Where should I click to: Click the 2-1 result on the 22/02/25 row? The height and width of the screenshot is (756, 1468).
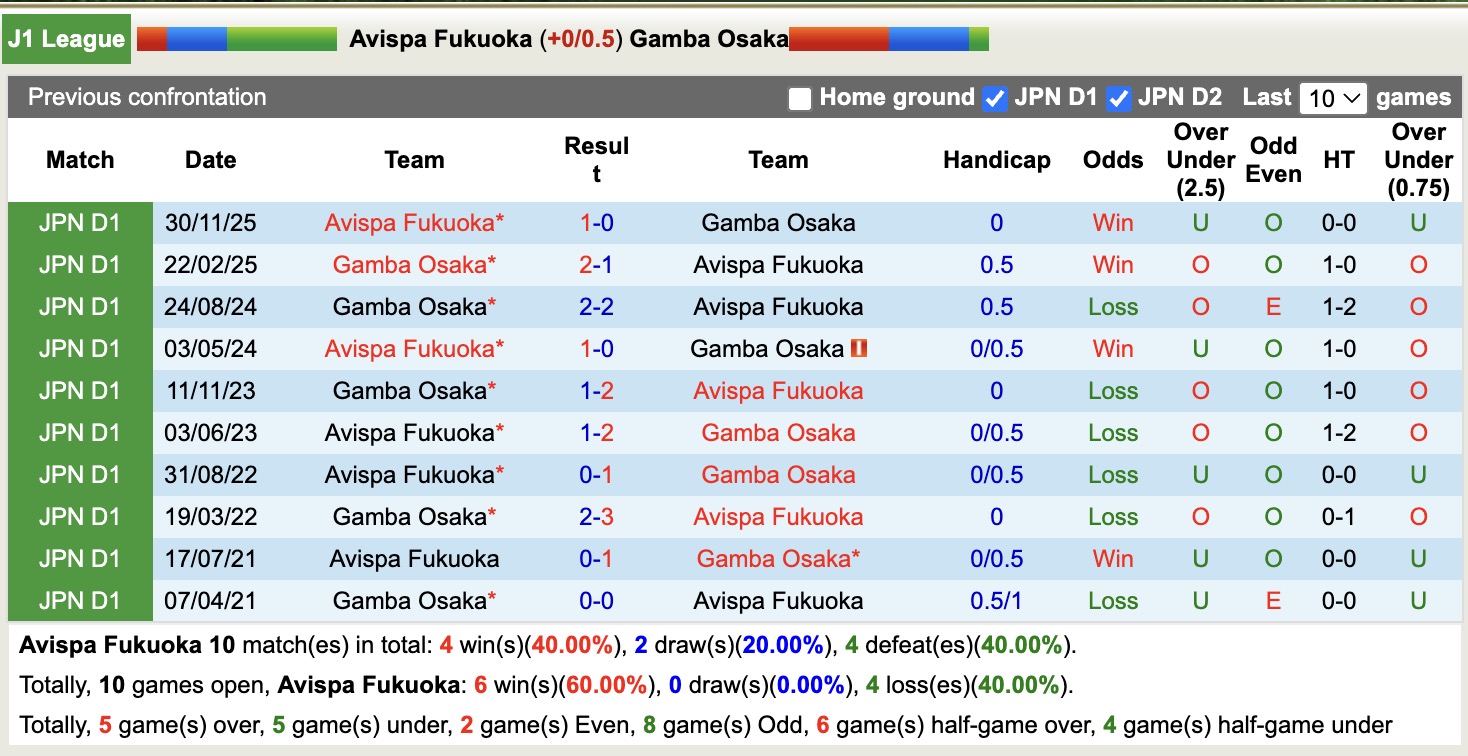595,264
